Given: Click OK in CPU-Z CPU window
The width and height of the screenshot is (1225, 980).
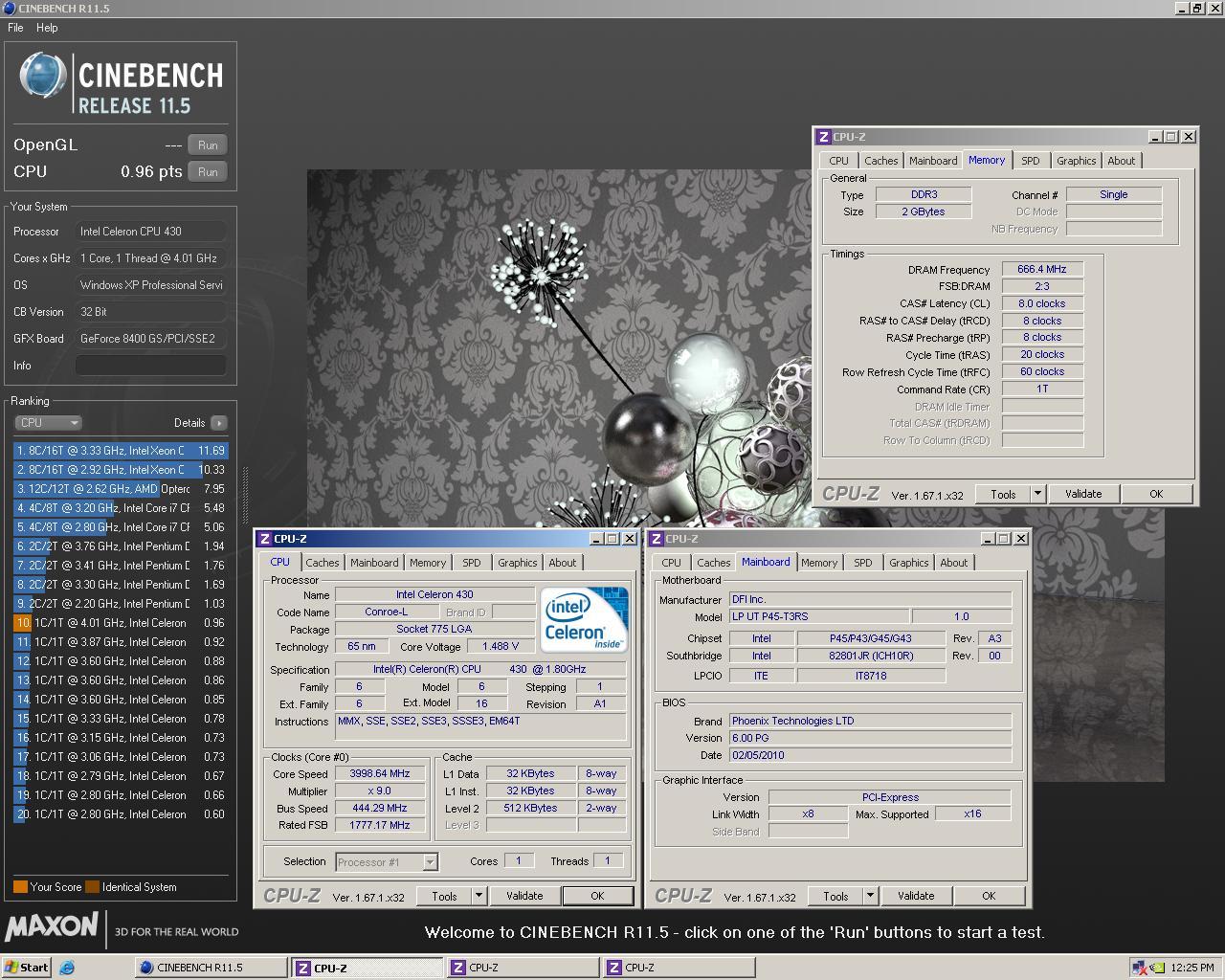Looking at the screenshot, I should (597, 897).
